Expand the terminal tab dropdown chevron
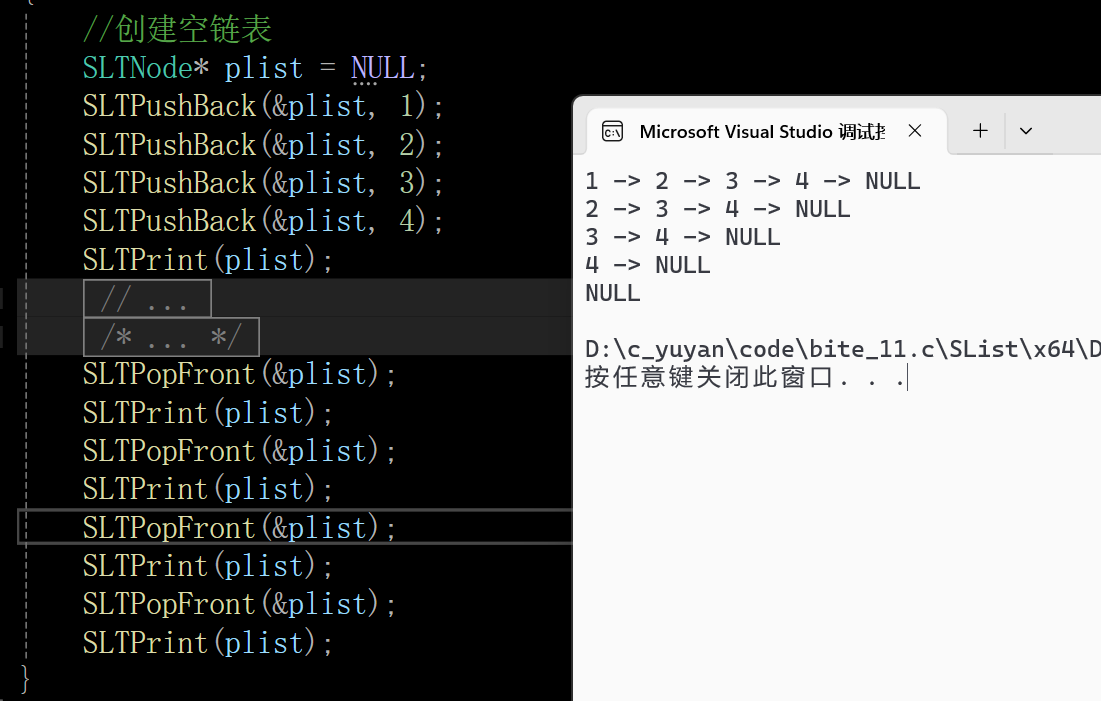 1026,131
